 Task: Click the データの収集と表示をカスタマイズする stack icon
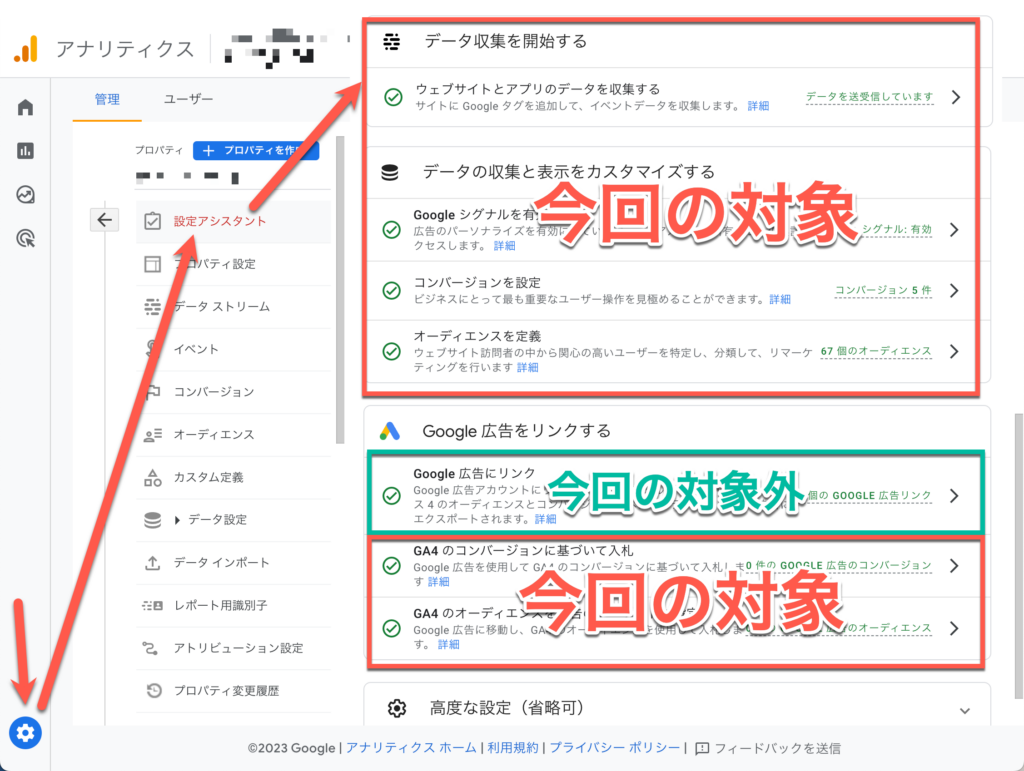(x=390, y=173)
